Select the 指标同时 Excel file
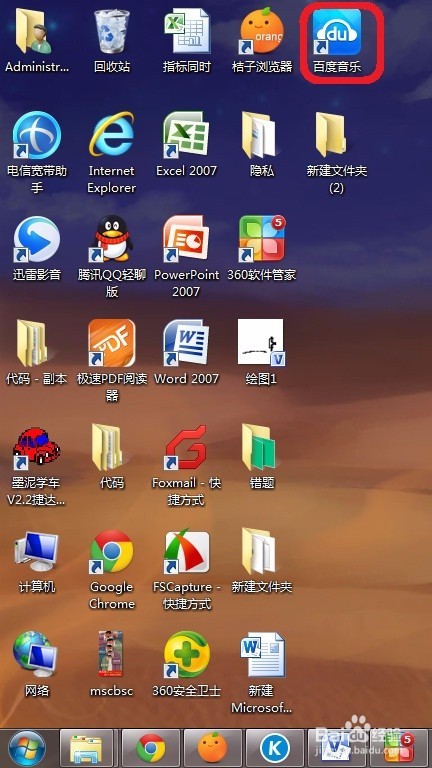This screenshot has height=768, width=432. pos(186,32)
